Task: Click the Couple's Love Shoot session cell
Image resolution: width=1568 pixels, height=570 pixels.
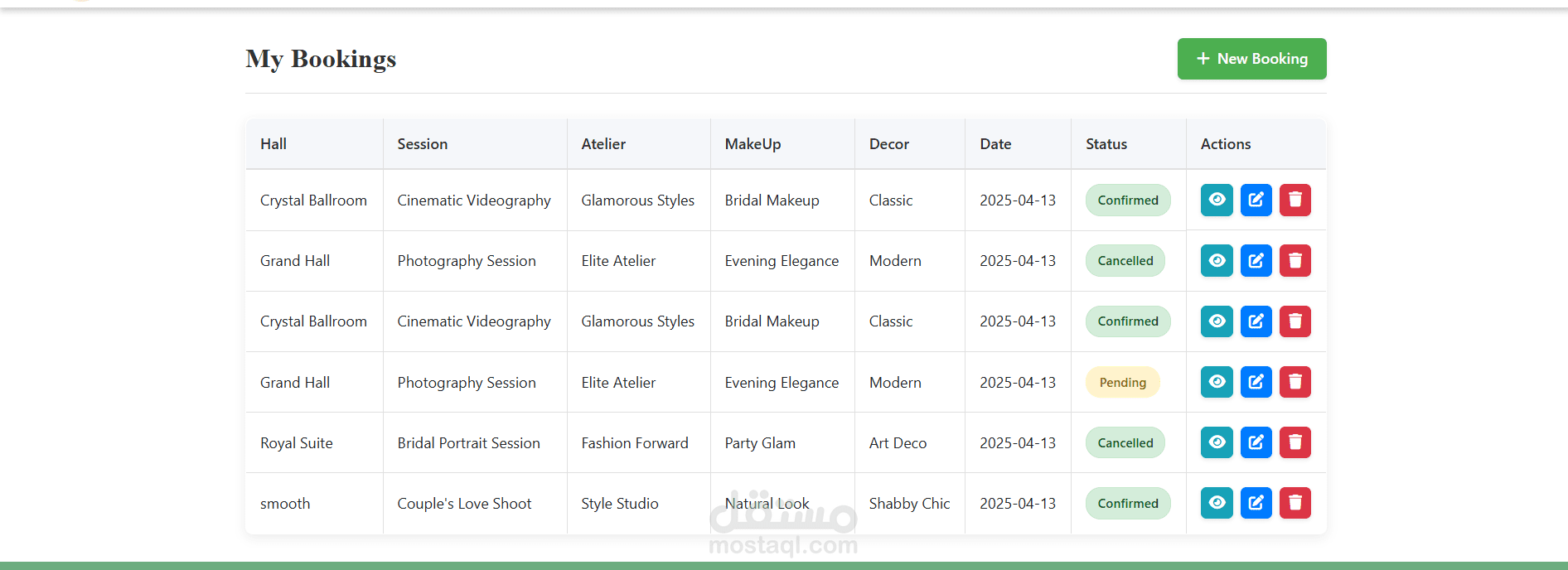Action: 464,504
